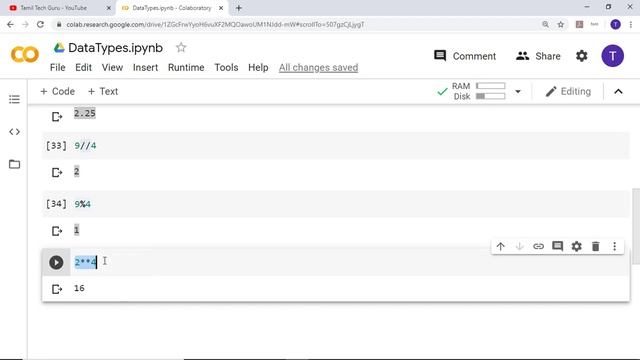Clear output of 2.25 cell
This screenshot has height=360, width=640.
[57, 117]
